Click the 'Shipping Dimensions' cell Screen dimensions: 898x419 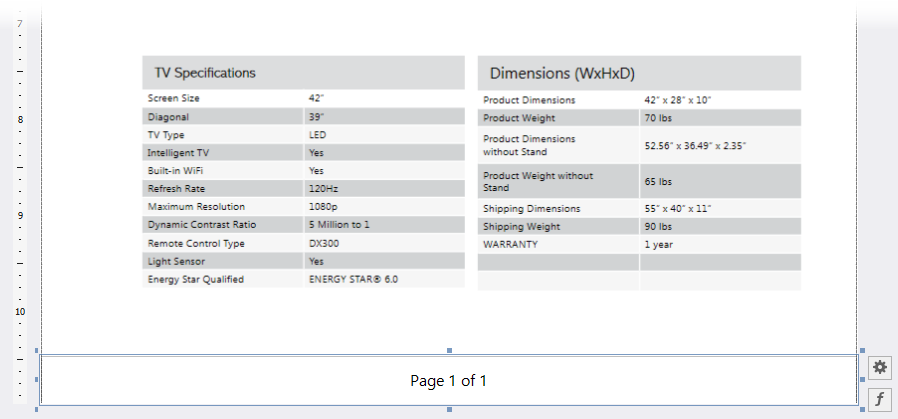coord(558,208)
